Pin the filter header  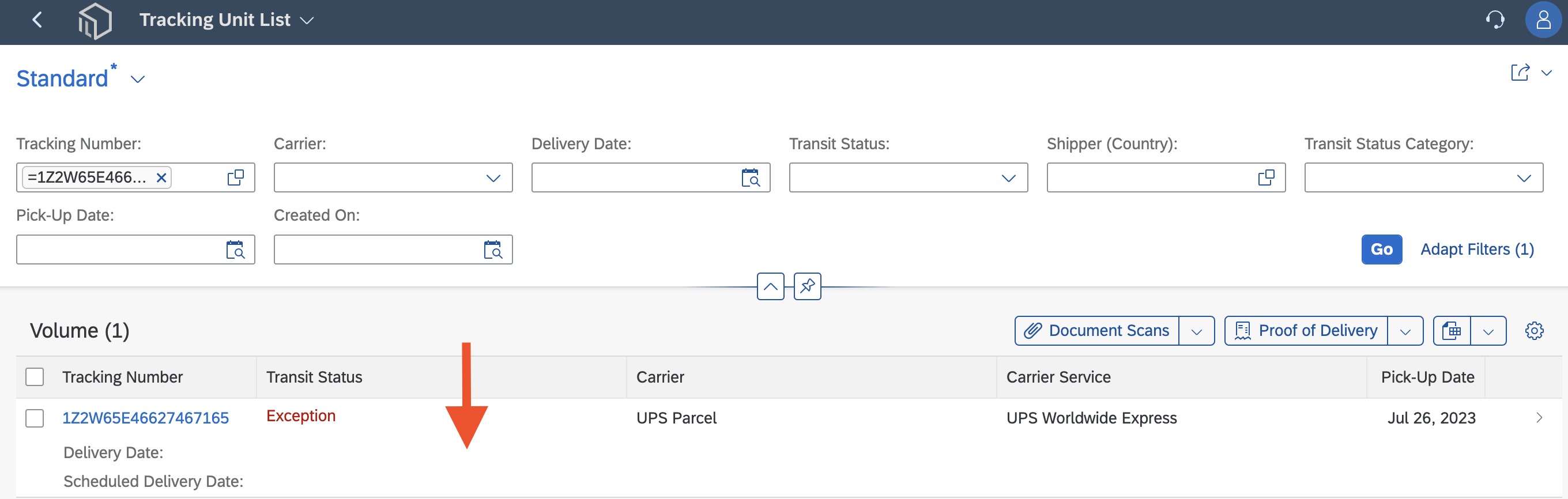[x=807, y=286]
